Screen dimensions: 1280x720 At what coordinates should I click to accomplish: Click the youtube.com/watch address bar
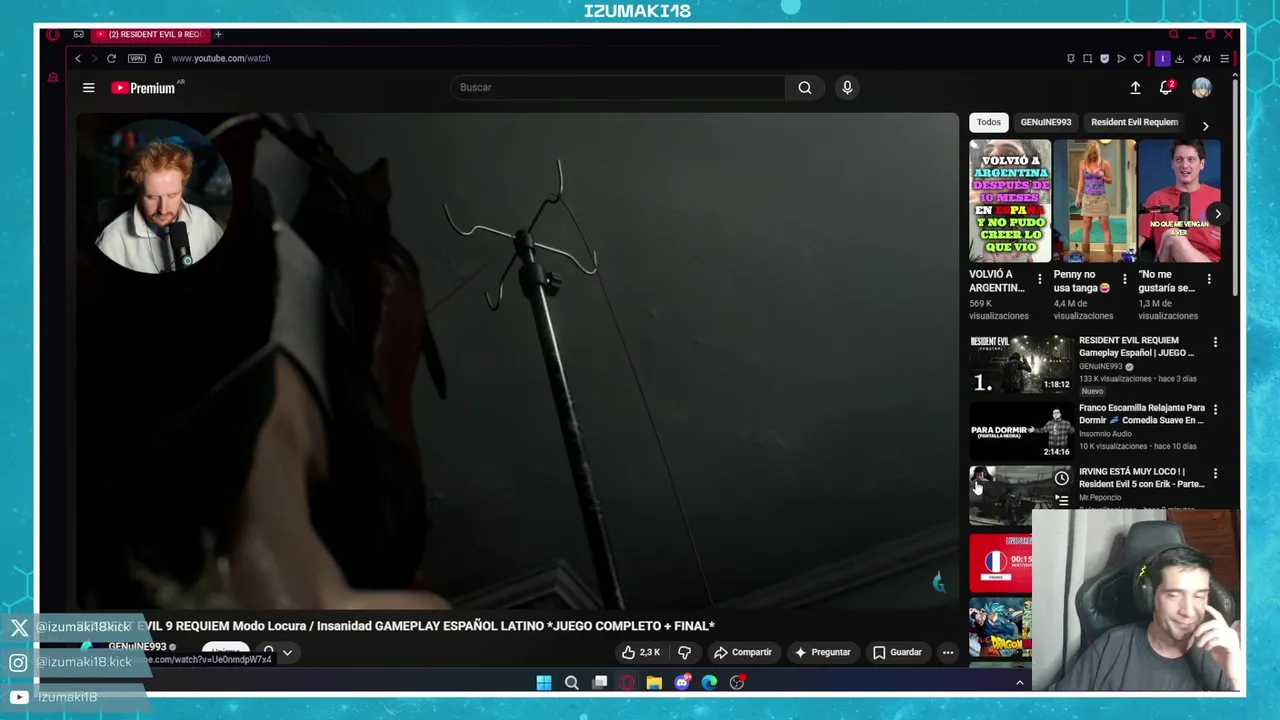(x=221, y=58)
